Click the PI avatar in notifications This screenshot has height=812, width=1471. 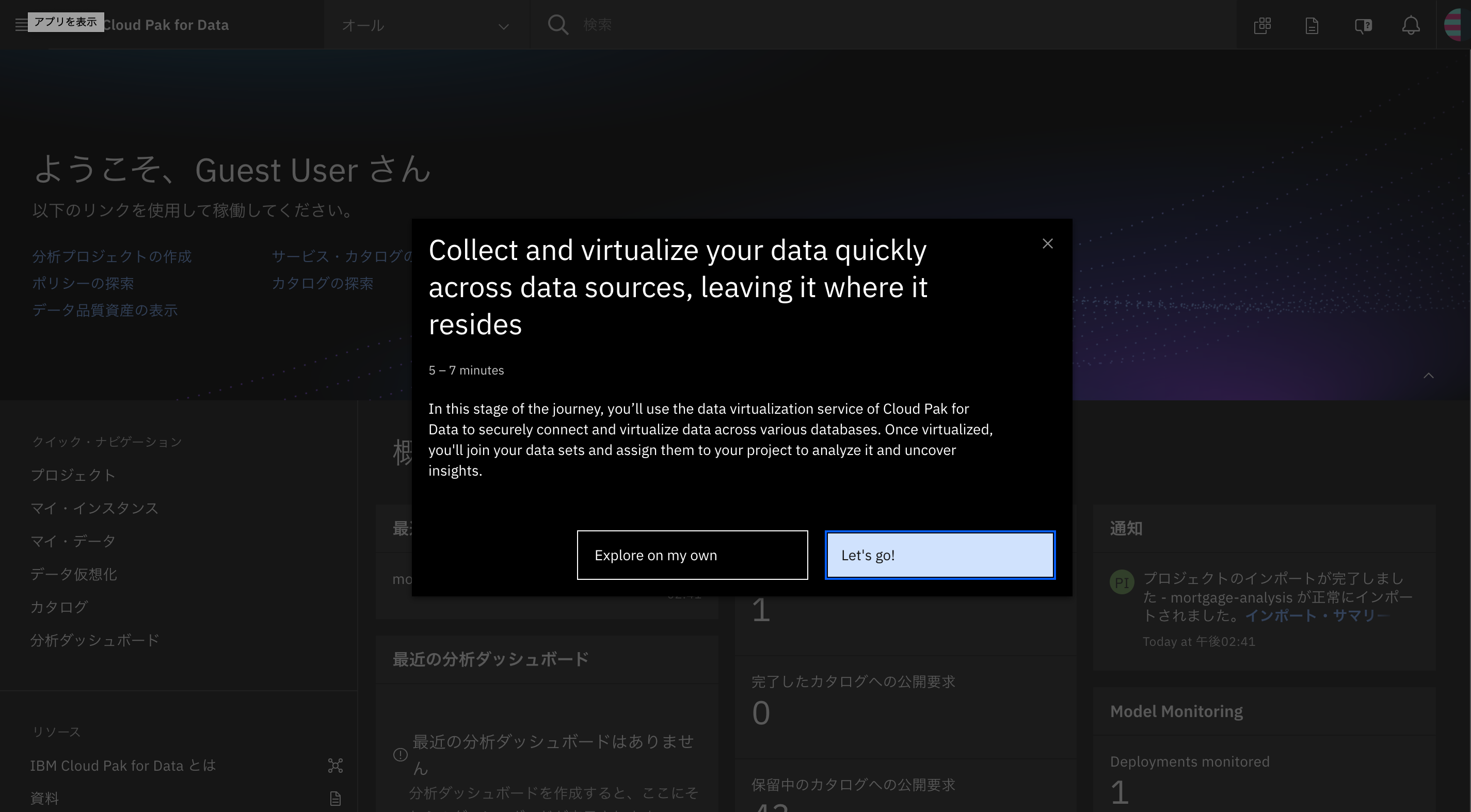click(x=1122, y=582)
